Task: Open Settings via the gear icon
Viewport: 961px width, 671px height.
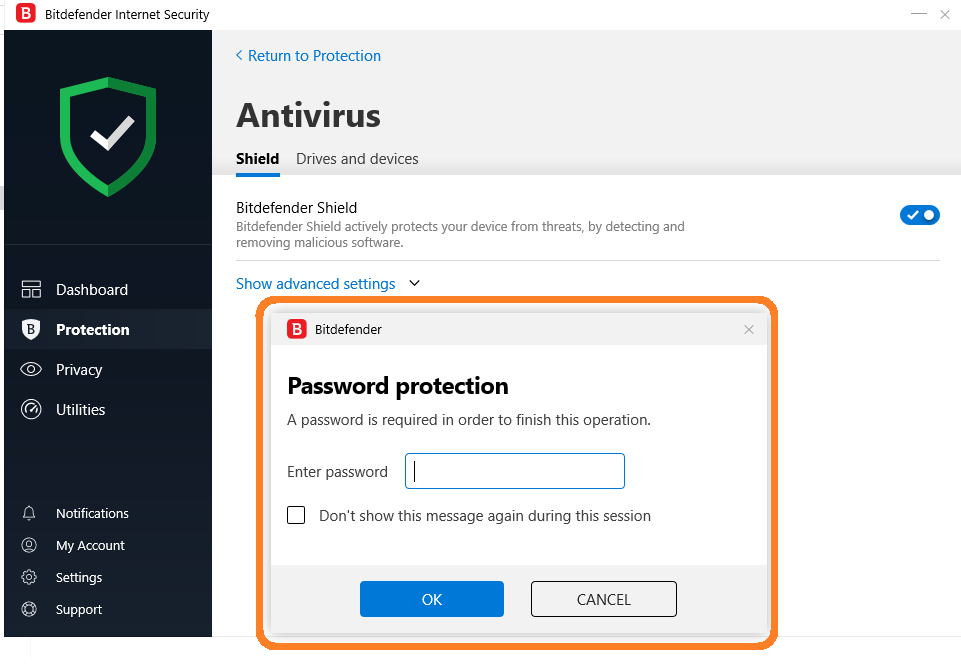Action: (30, 578)
